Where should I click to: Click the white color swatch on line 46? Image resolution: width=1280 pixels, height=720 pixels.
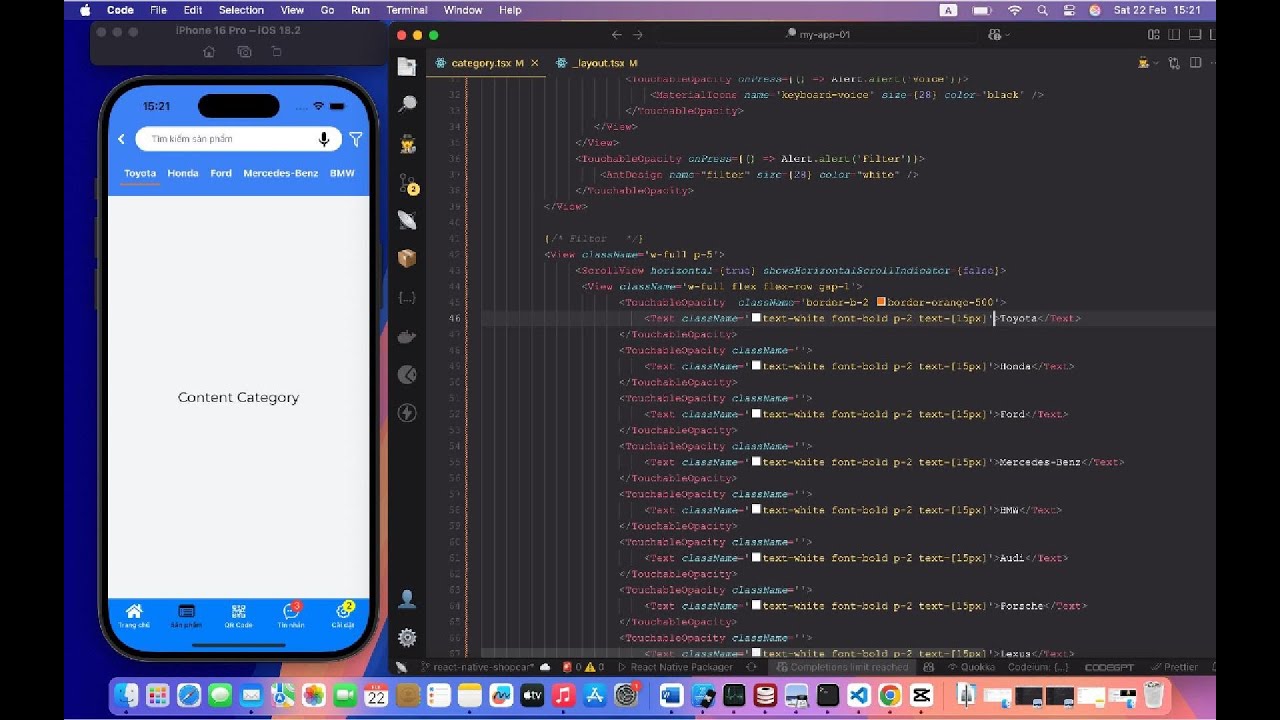click(x=757, y=318)
